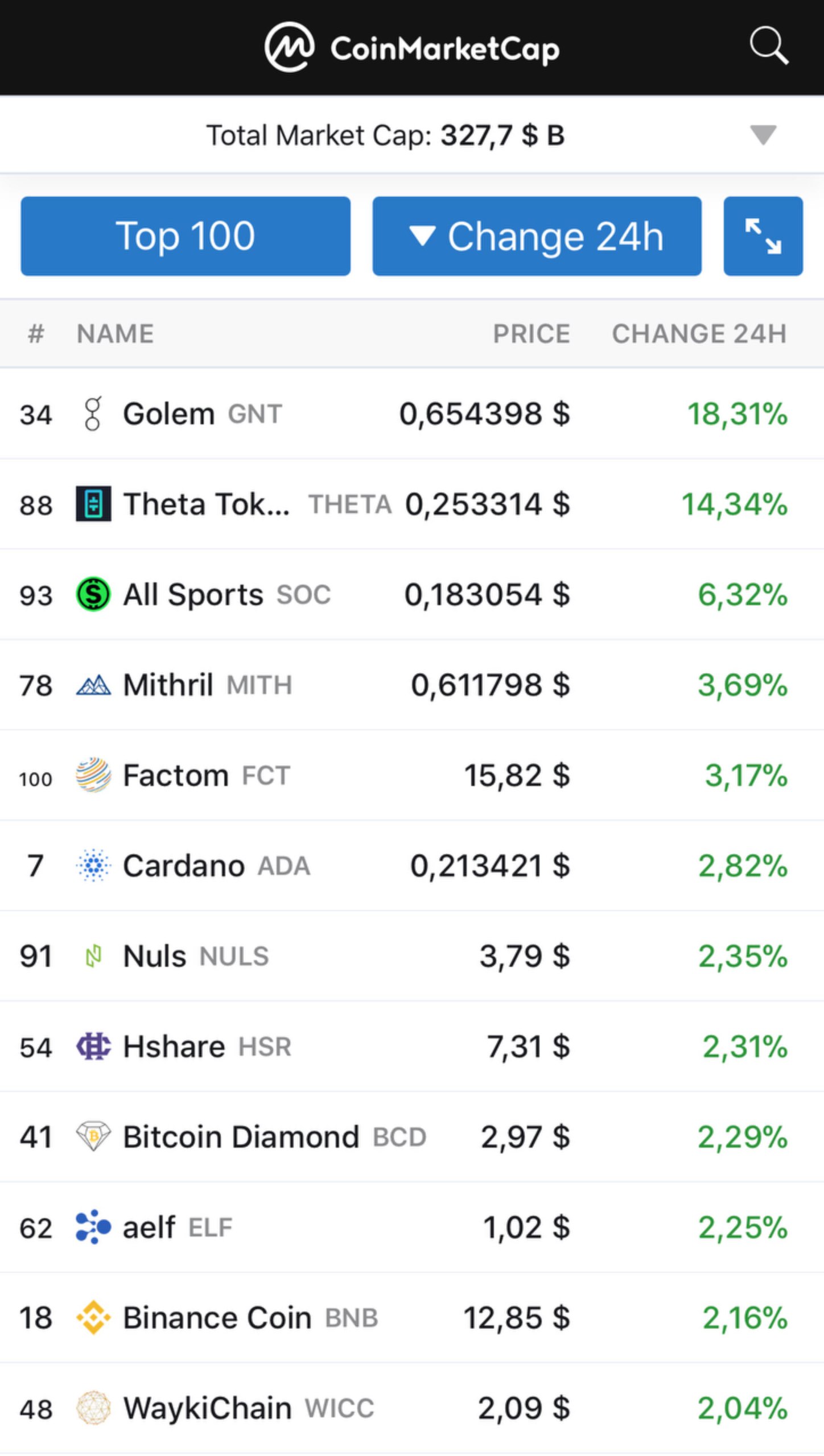The image size is (824, 1456).
Task: Tap the CoinMarketCap logo icon
Action: 289,47
